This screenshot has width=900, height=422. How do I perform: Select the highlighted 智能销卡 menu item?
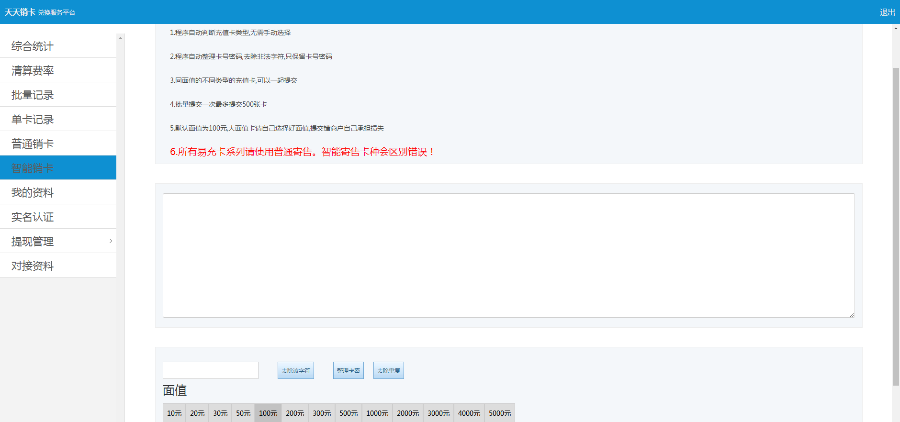pos(32,168)
